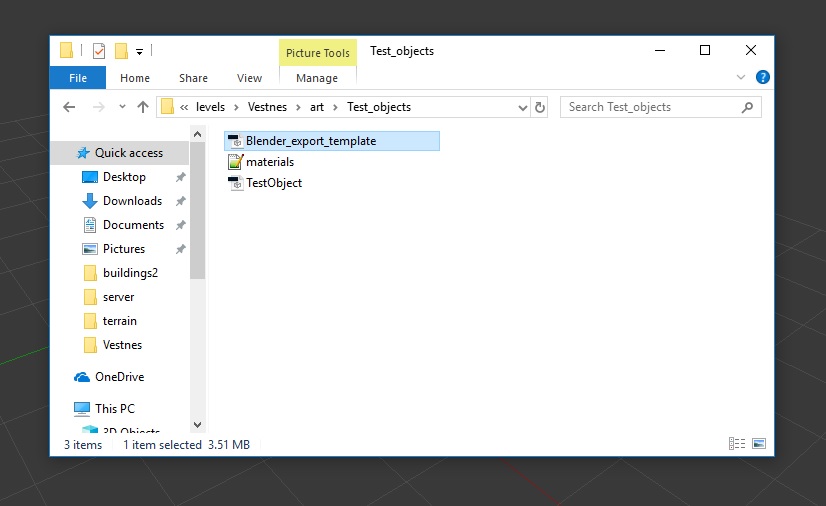Switch to Large icons view in status bar
This screenshot has width=826, height=506.
[x=759, y=443]
